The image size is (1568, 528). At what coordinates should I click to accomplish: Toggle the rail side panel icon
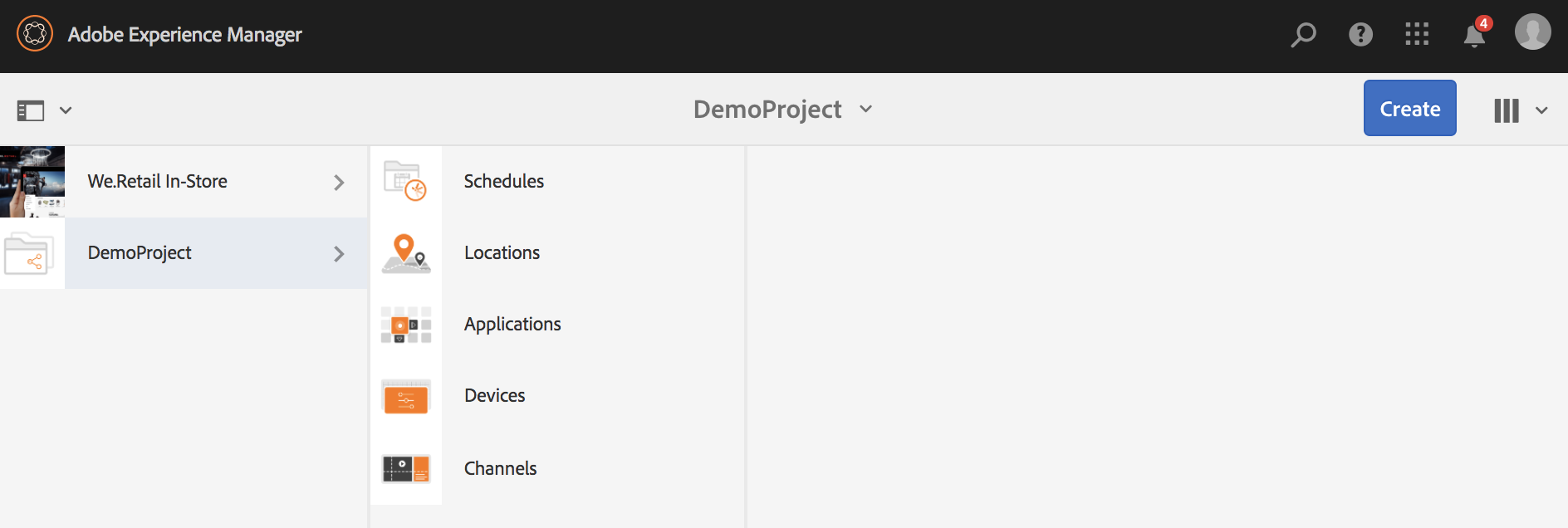coord(31,110)
